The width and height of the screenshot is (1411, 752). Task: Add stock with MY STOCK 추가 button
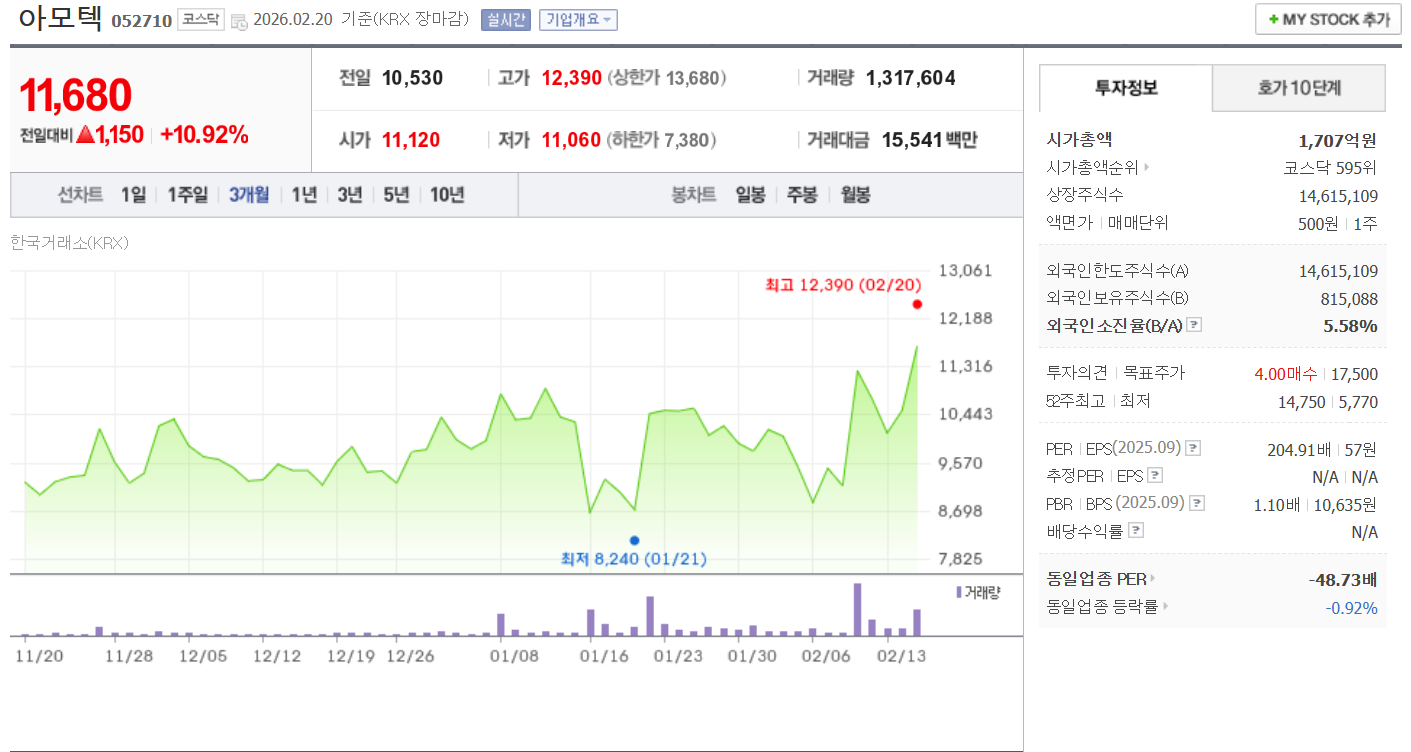(x=1328, y=20)
